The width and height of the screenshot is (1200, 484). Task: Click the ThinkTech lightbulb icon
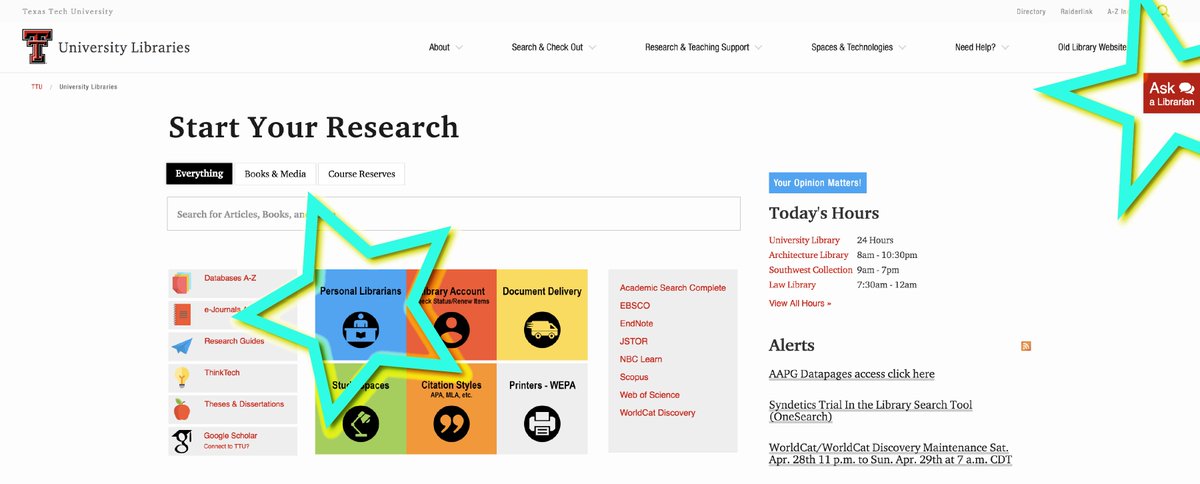182,377
